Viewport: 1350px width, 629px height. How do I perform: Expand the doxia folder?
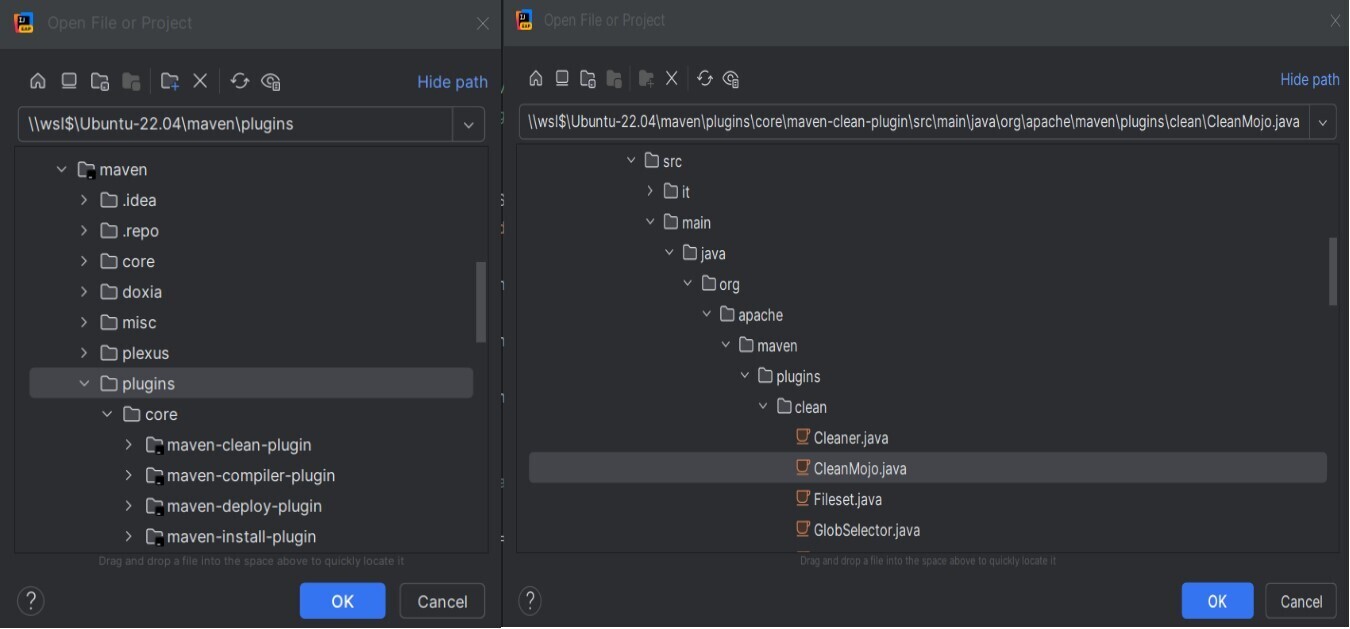tap(84, 292)
